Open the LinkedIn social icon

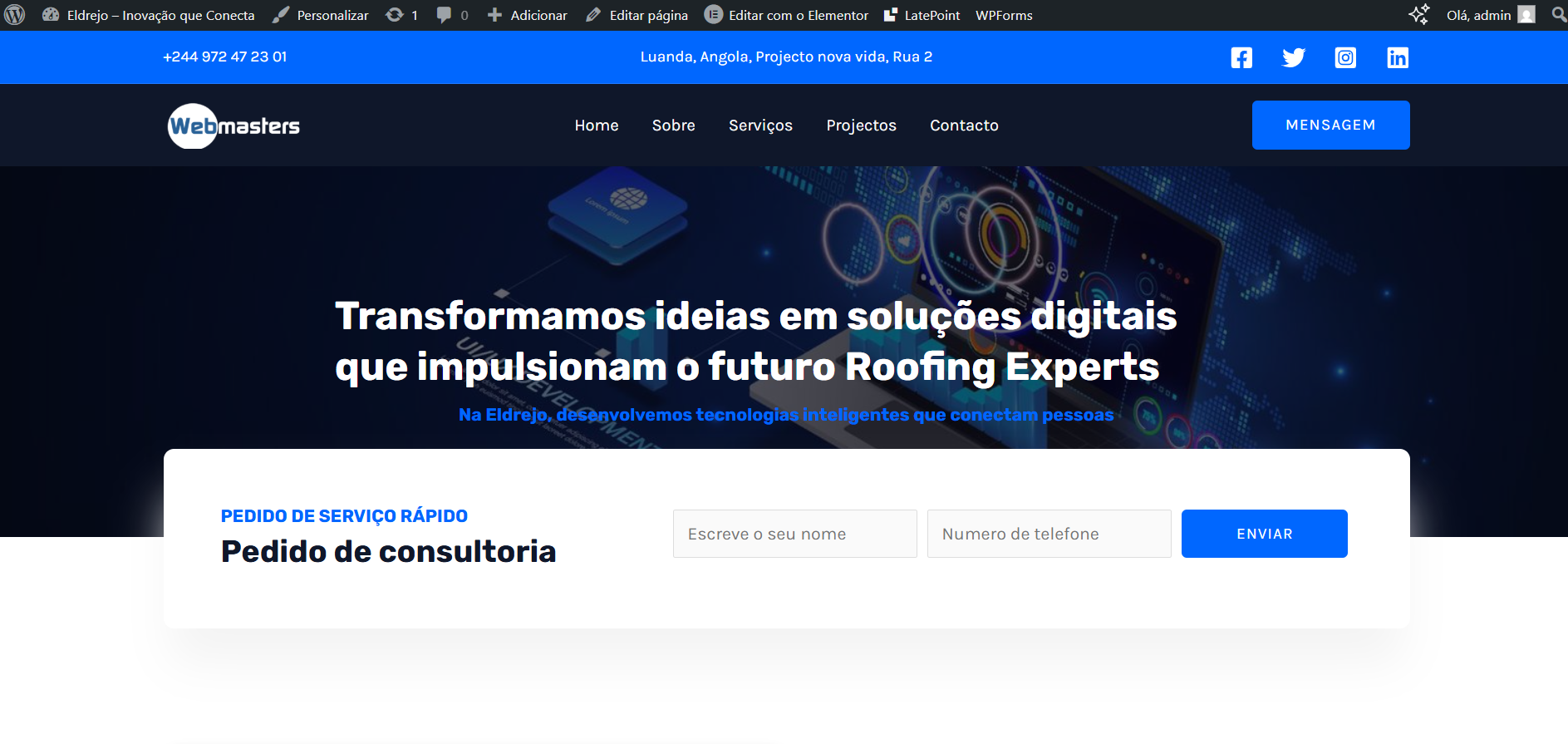pos(1398,57)
